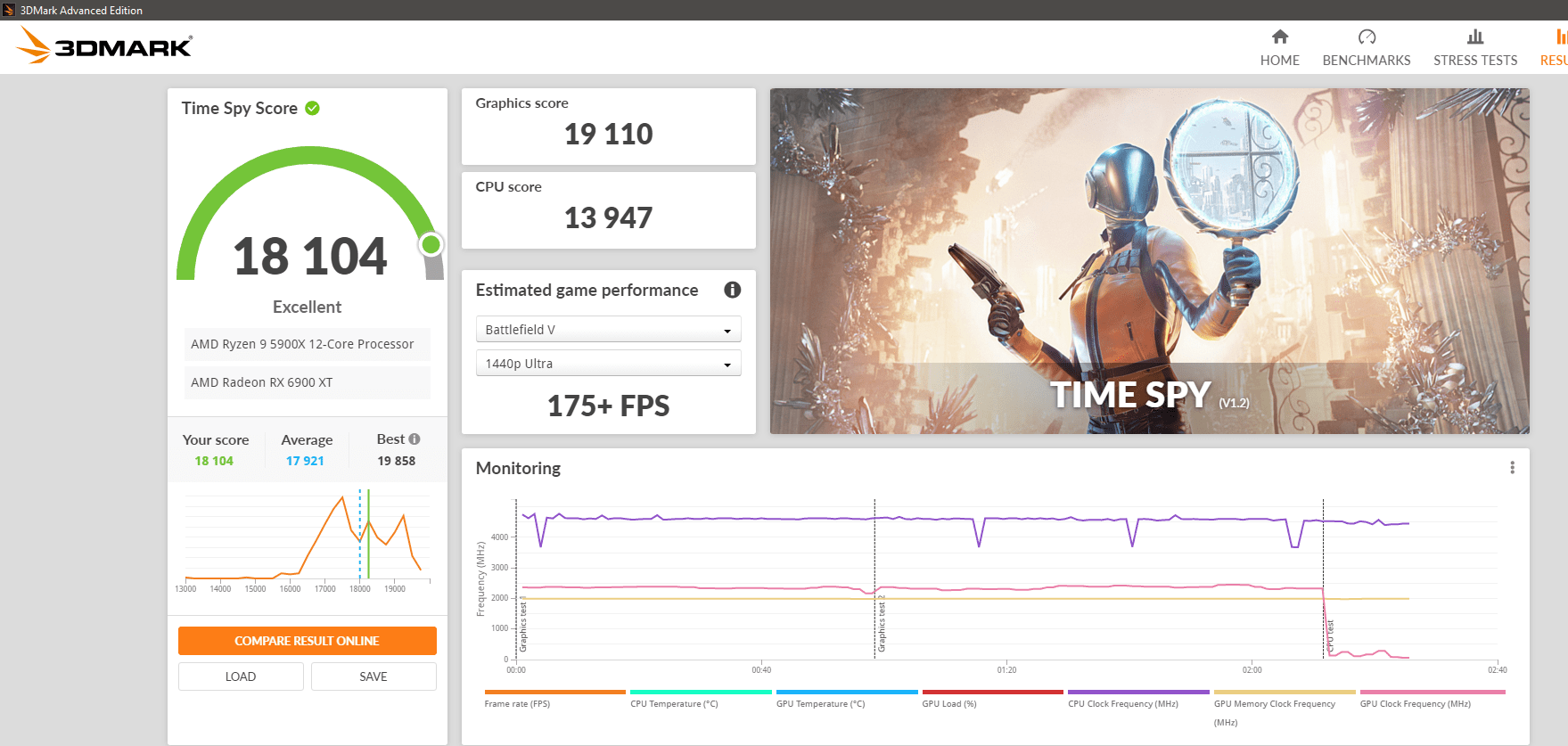1568x746 pixels.
Task: Click the Time Spy benchmark artwork image
Action: 1149,261
